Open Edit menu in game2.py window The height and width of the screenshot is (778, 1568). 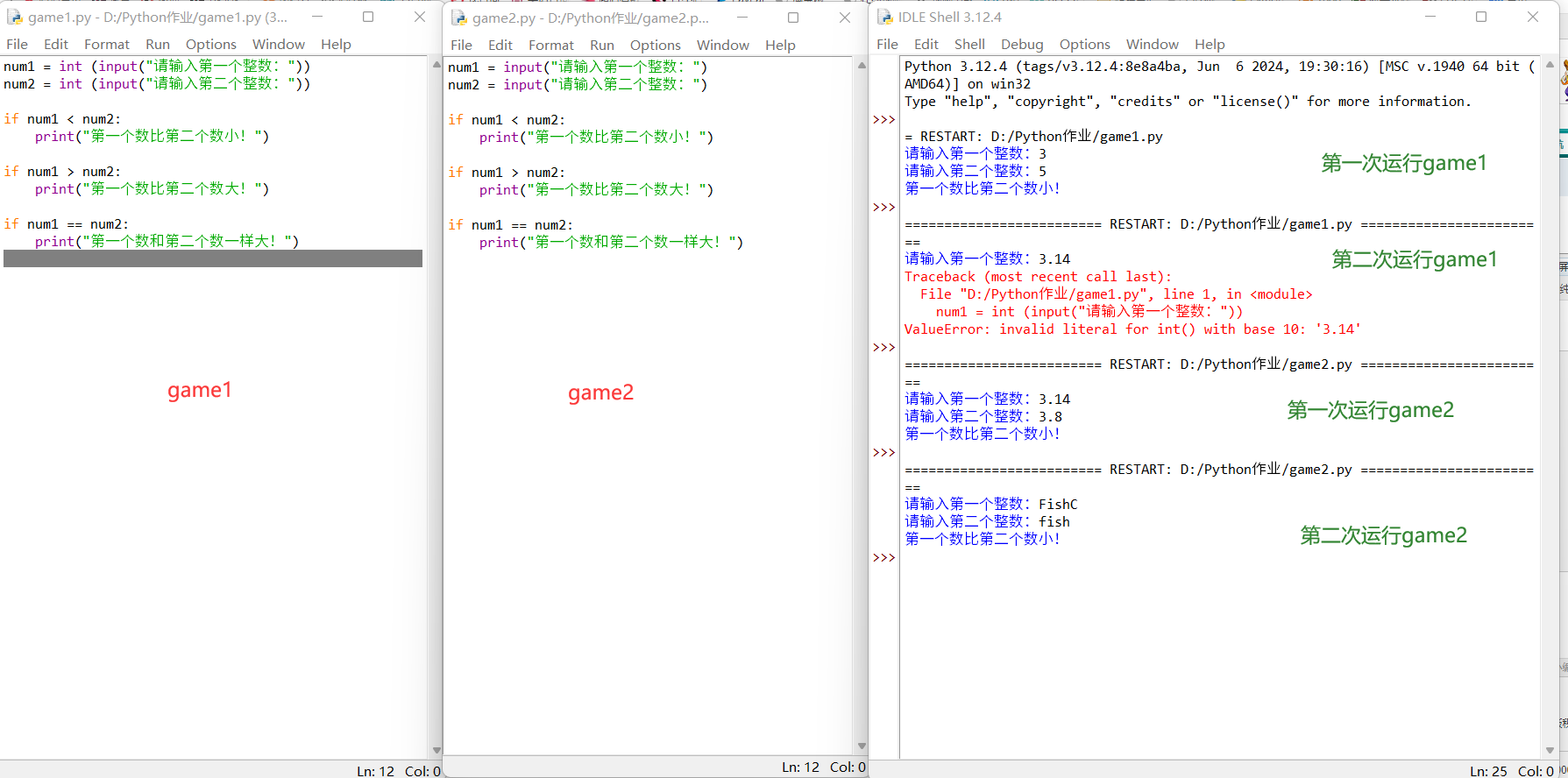point(500,45)
